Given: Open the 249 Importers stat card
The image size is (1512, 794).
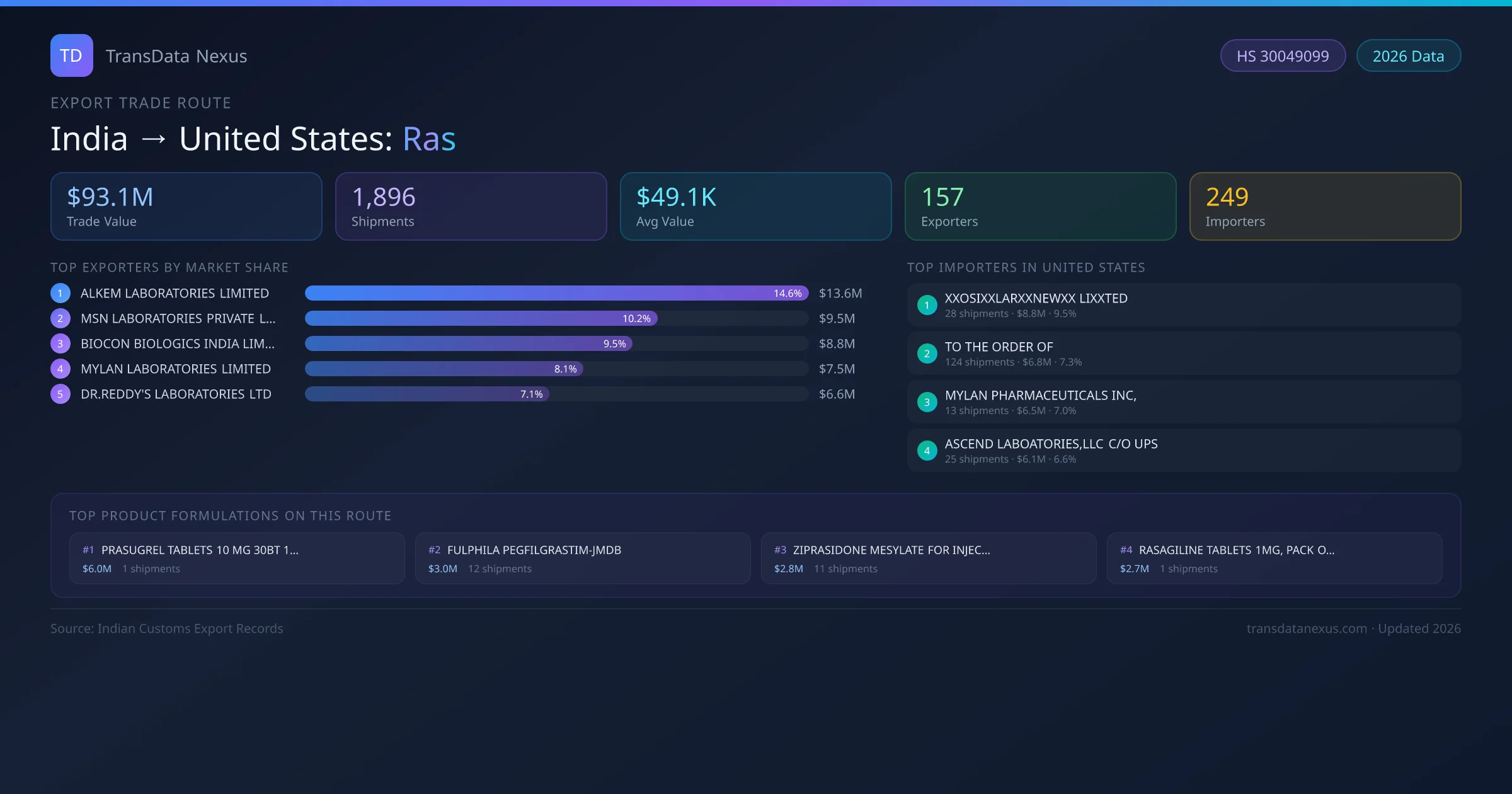Looking at the screenshot, I should (1325, 207).
